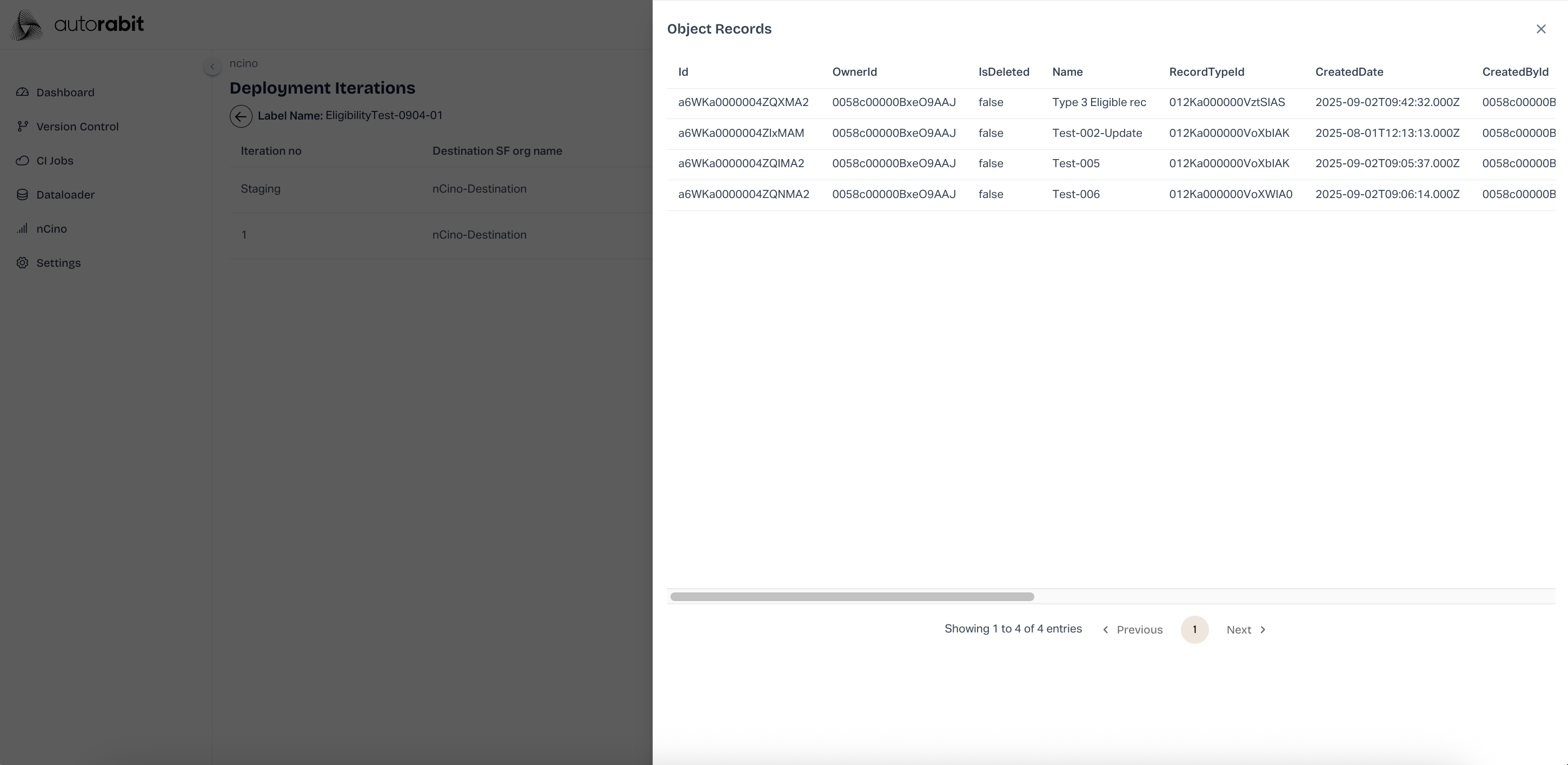This screenshot has height=765, width=1568.
Task: Click the CreatedDate column header
Action: [1349, 72]
